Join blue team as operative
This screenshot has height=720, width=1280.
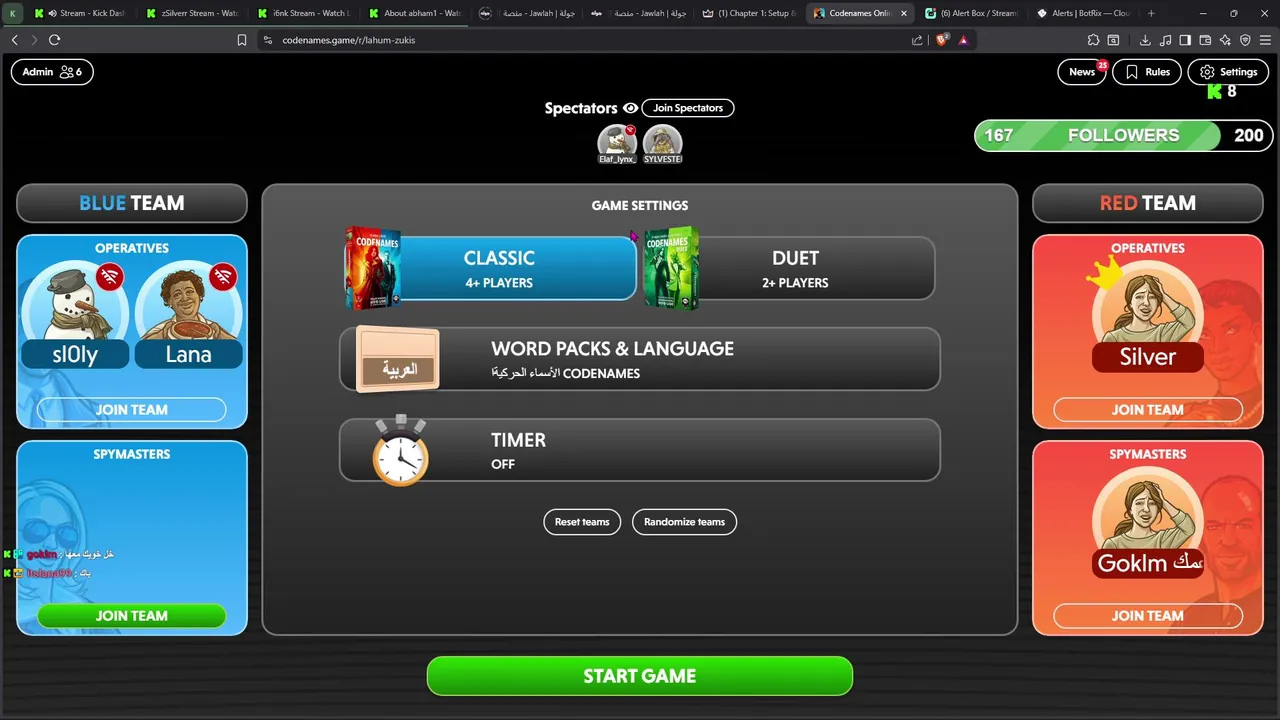132,409
